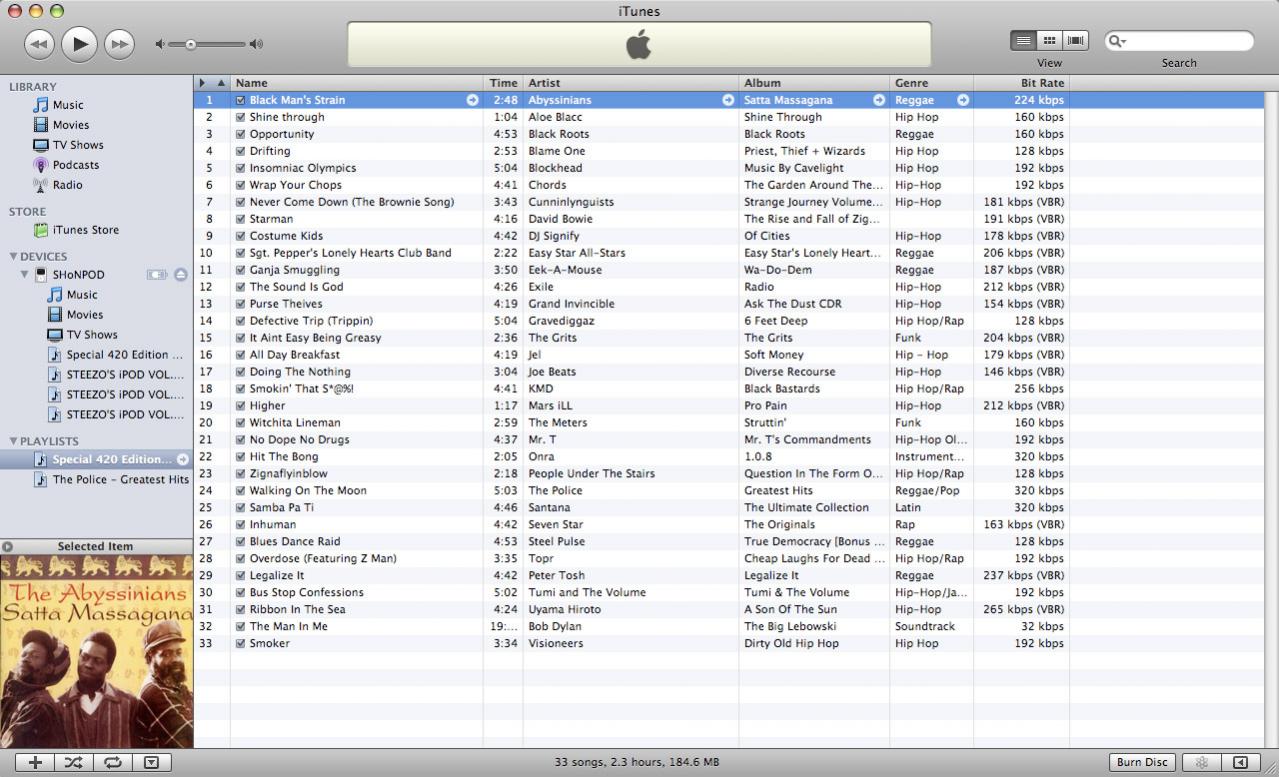Sort by the Bit Rate column header
This screenshot has height=777, width=1279.
click(x=1021, y=83)
